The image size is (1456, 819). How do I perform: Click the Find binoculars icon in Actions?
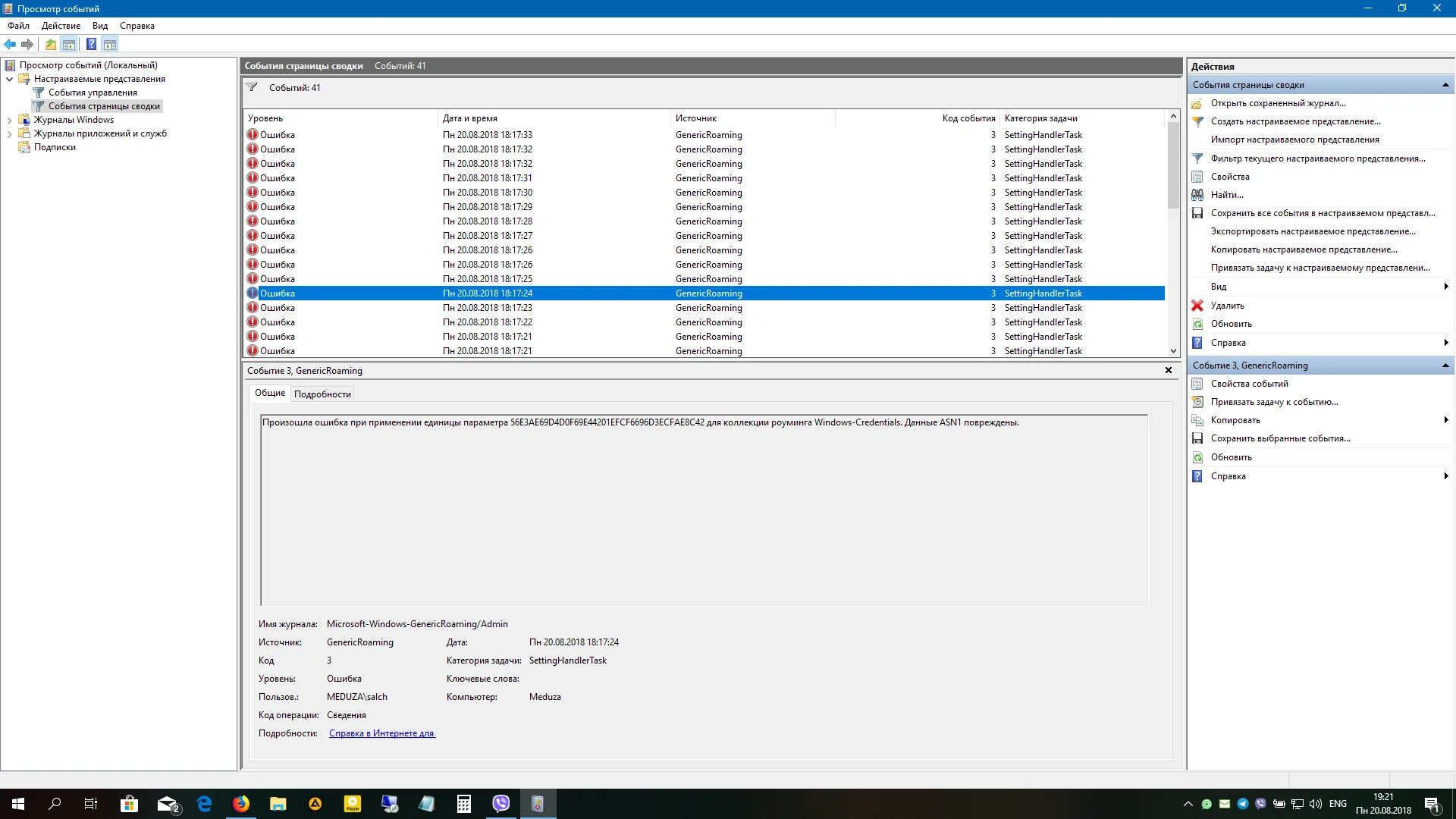click(1197, 195)
